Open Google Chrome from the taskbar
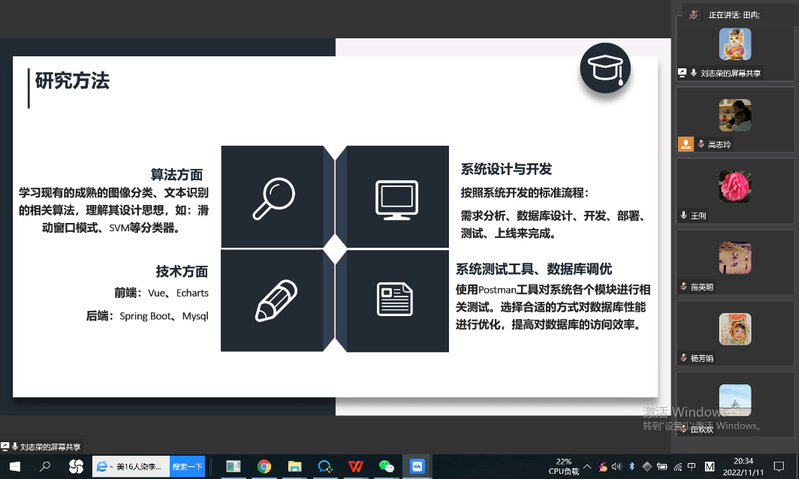This screenshot has height=479, width=799. pyautogui.click(x=264, y=466)
